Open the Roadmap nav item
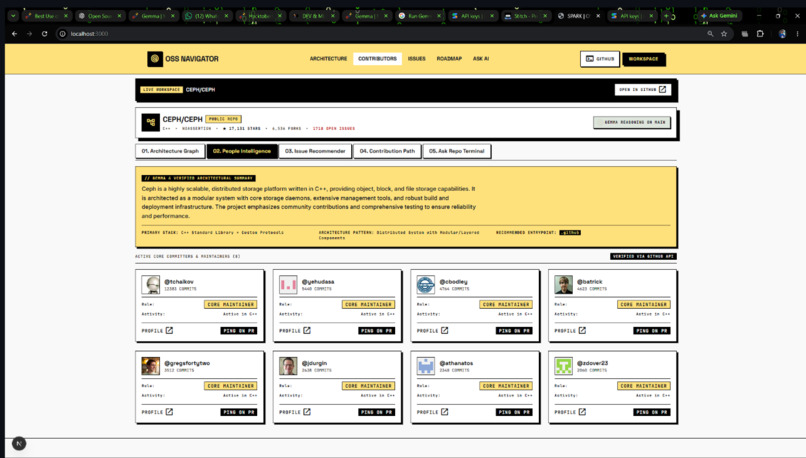806x458 pixels. coord(449,59)
